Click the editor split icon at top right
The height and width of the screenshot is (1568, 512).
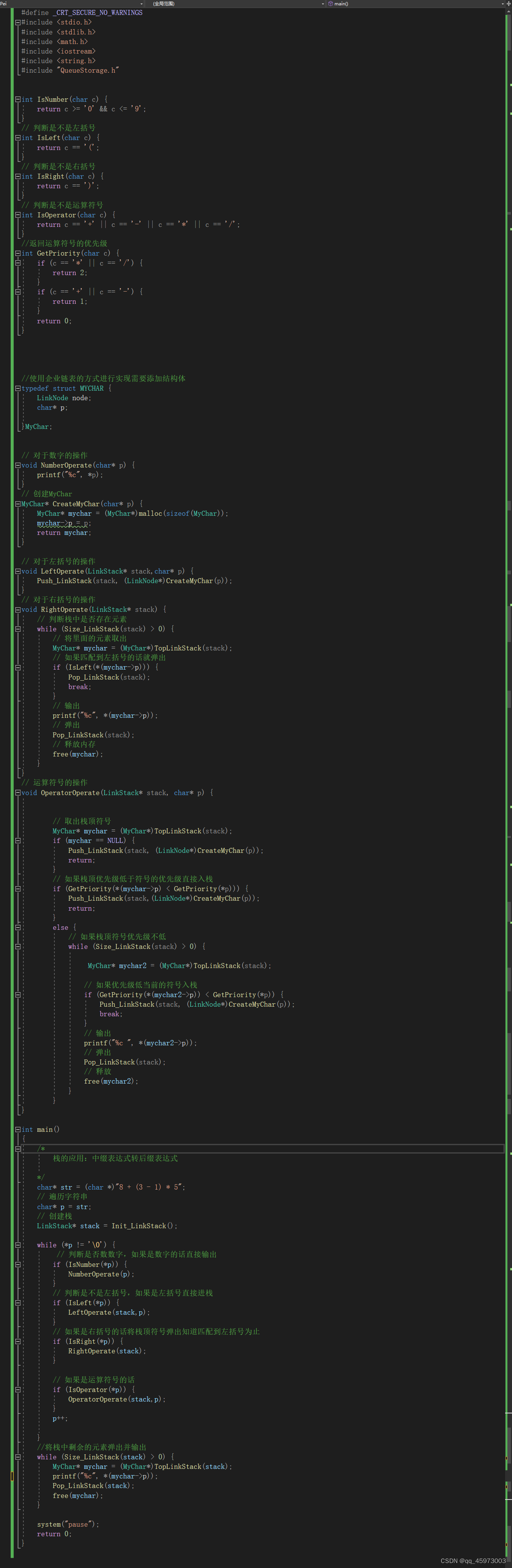[x=508, y=4]
